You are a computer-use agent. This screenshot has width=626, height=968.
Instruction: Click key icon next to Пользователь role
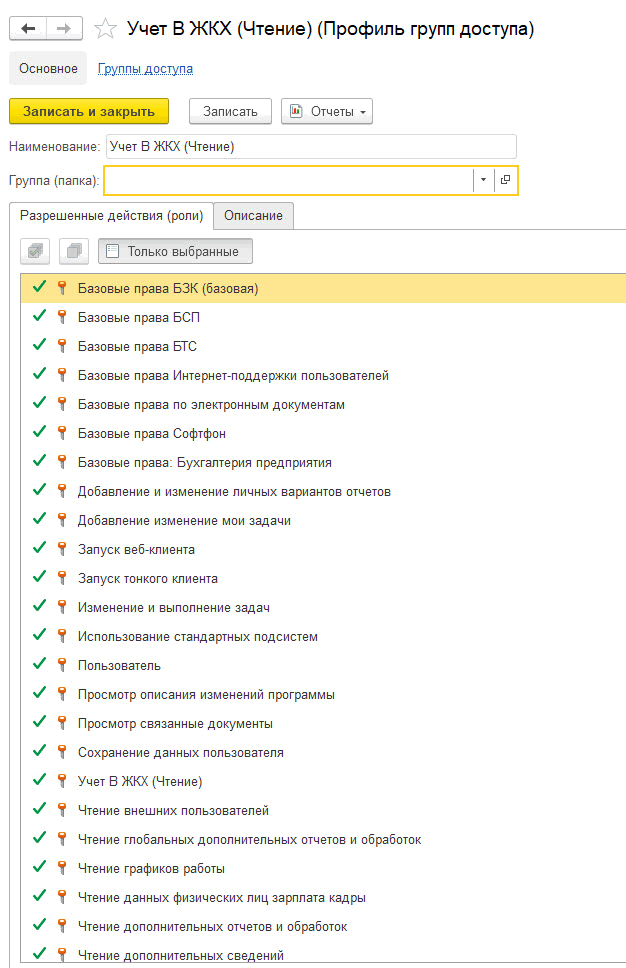(62, 665)
